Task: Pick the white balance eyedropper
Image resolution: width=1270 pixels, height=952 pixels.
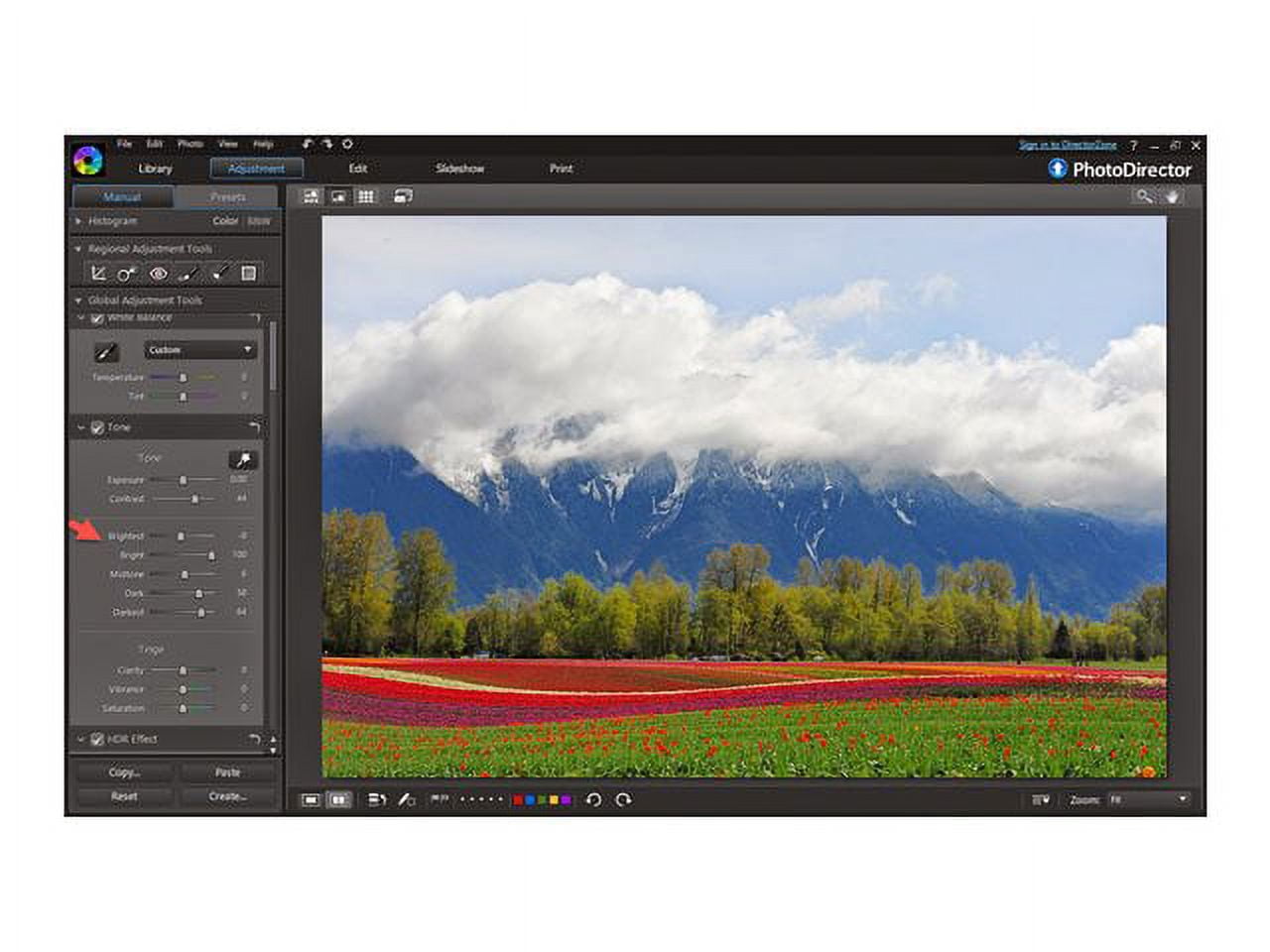Action: point(106,351)
